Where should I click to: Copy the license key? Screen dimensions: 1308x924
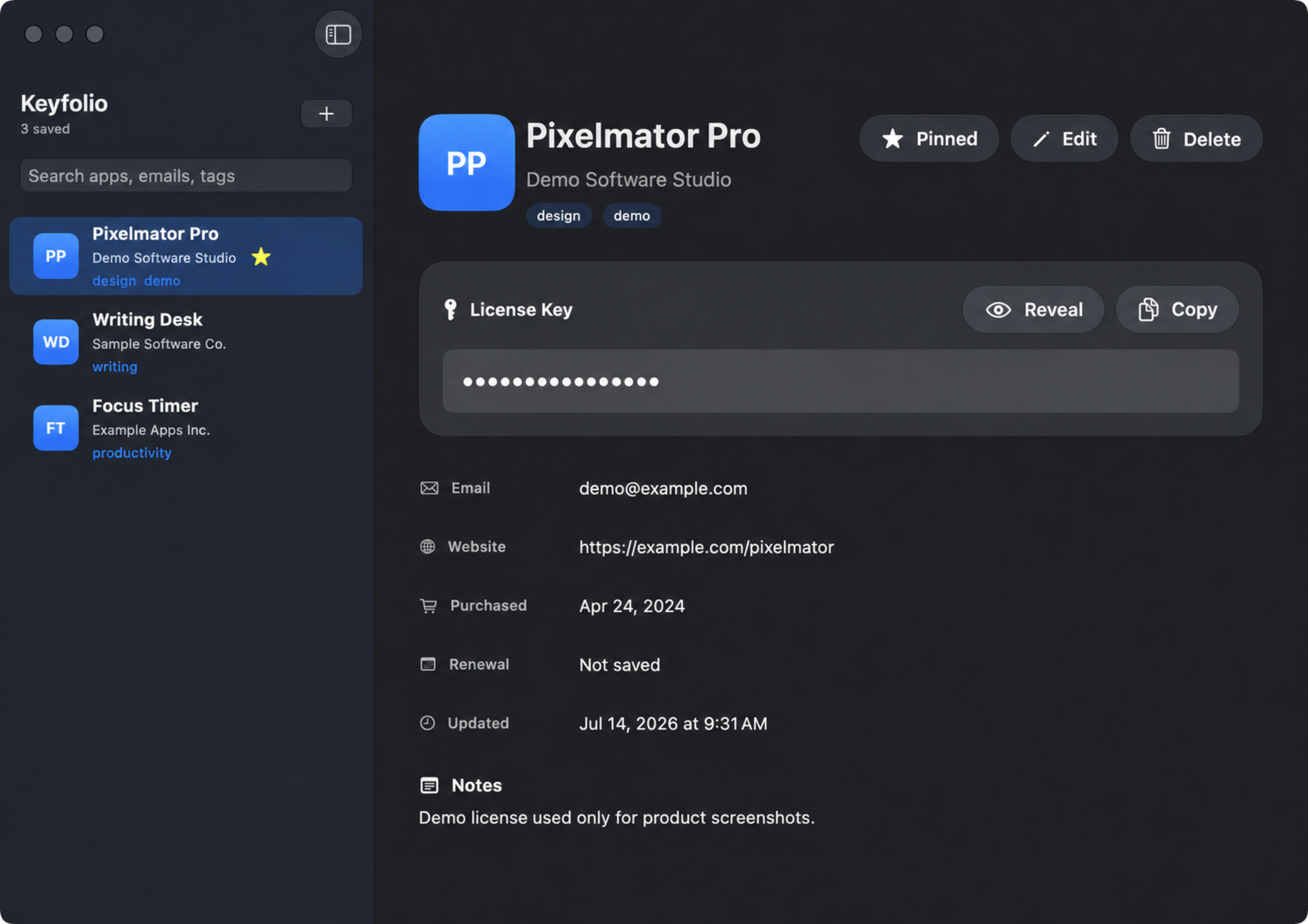click(1177, 309)
